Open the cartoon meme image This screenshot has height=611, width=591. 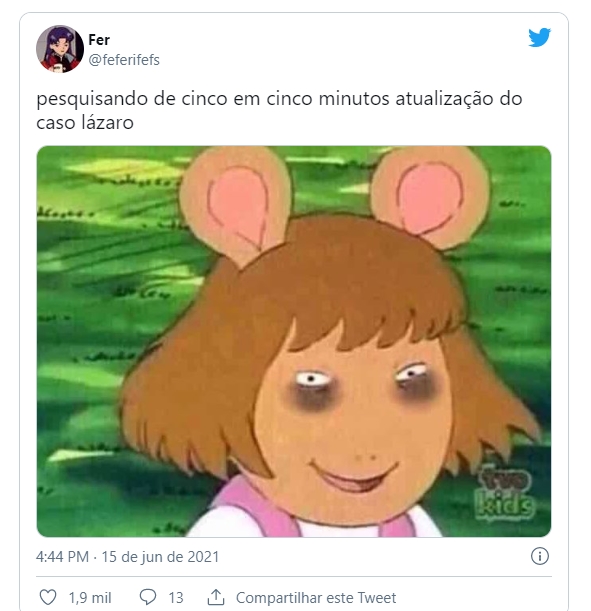click(x=294, y=341)
